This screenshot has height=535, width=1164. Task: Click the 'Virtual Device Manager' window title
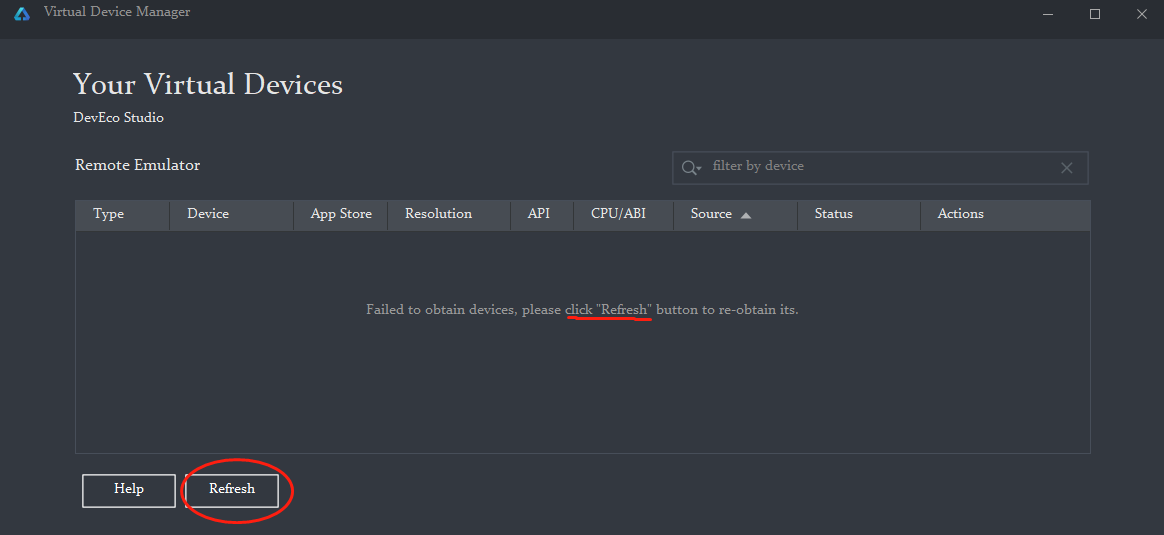117,12
